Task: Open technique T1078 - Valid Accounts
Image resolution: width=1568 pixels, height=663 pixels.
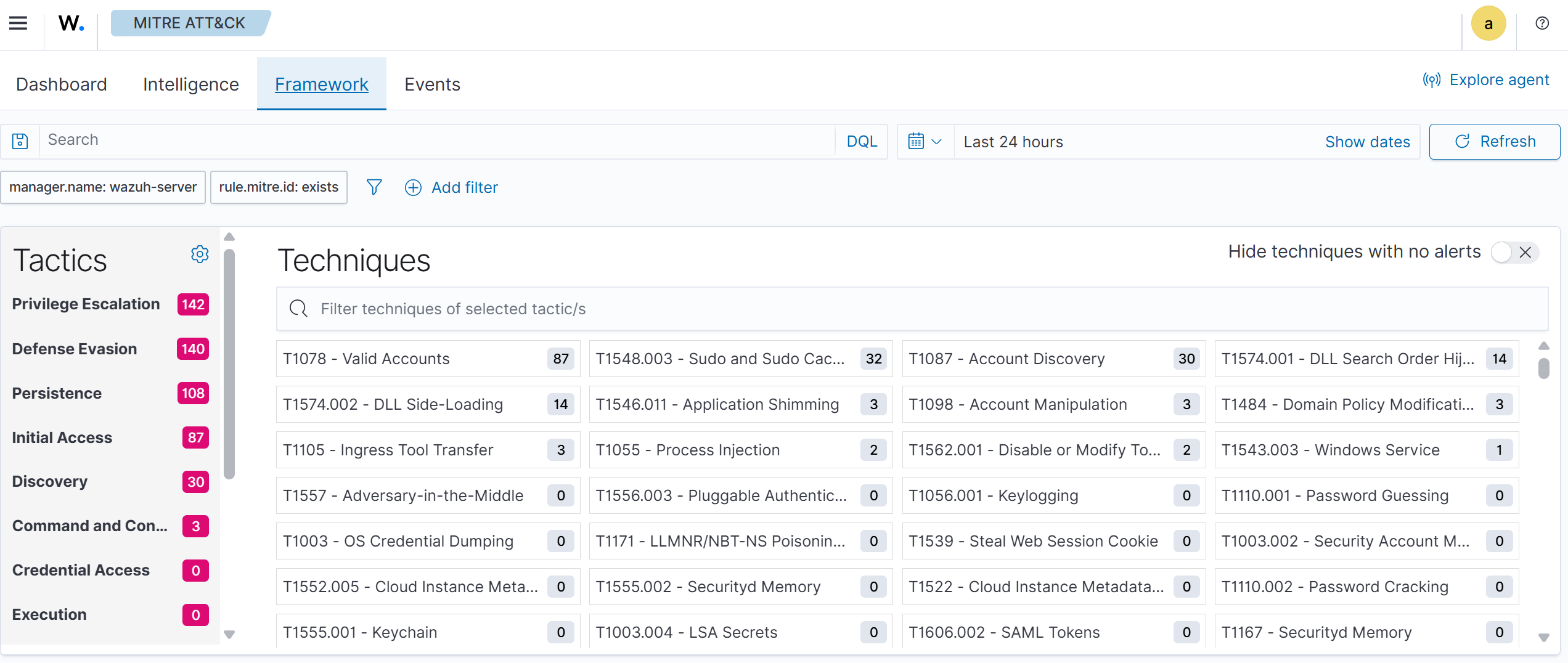Action: (x=428, y=359)
